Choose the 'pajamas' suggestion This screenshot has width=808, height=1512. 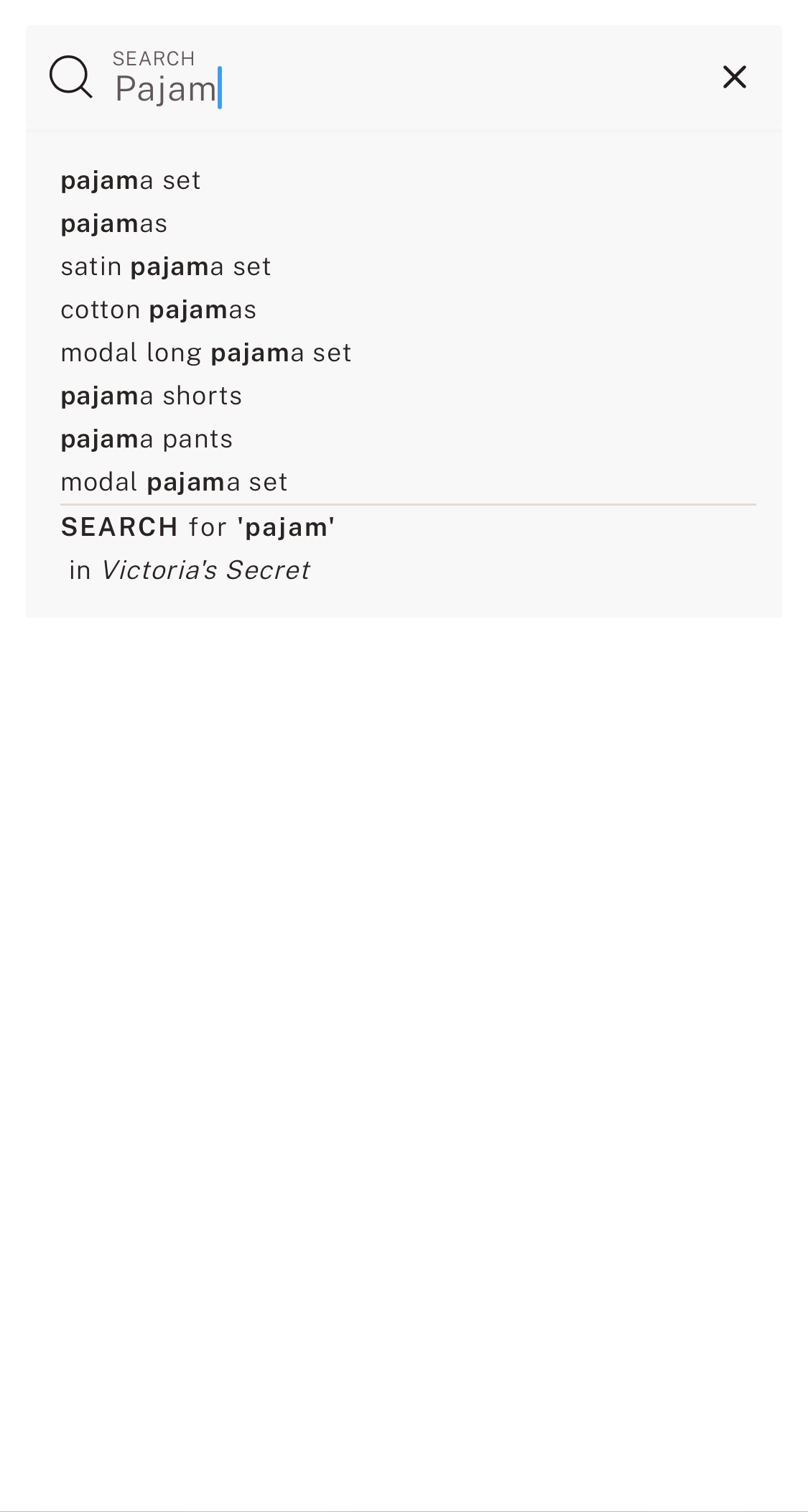tap(113, 223)
